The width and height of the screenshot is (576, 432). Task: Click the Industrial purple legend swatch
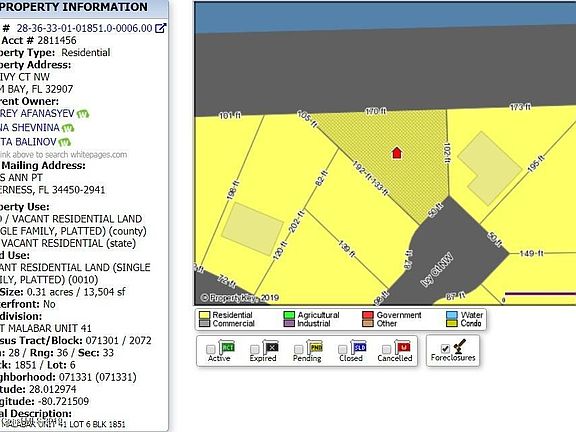[x=289, y=324]
